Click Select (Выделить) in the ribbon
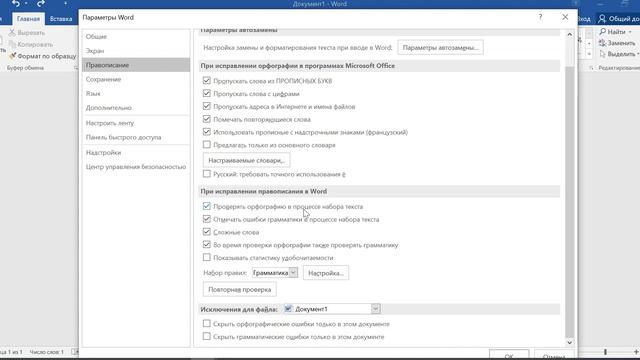Image resolution: width=640 pixels, height=360 pixels. (619, 54)
